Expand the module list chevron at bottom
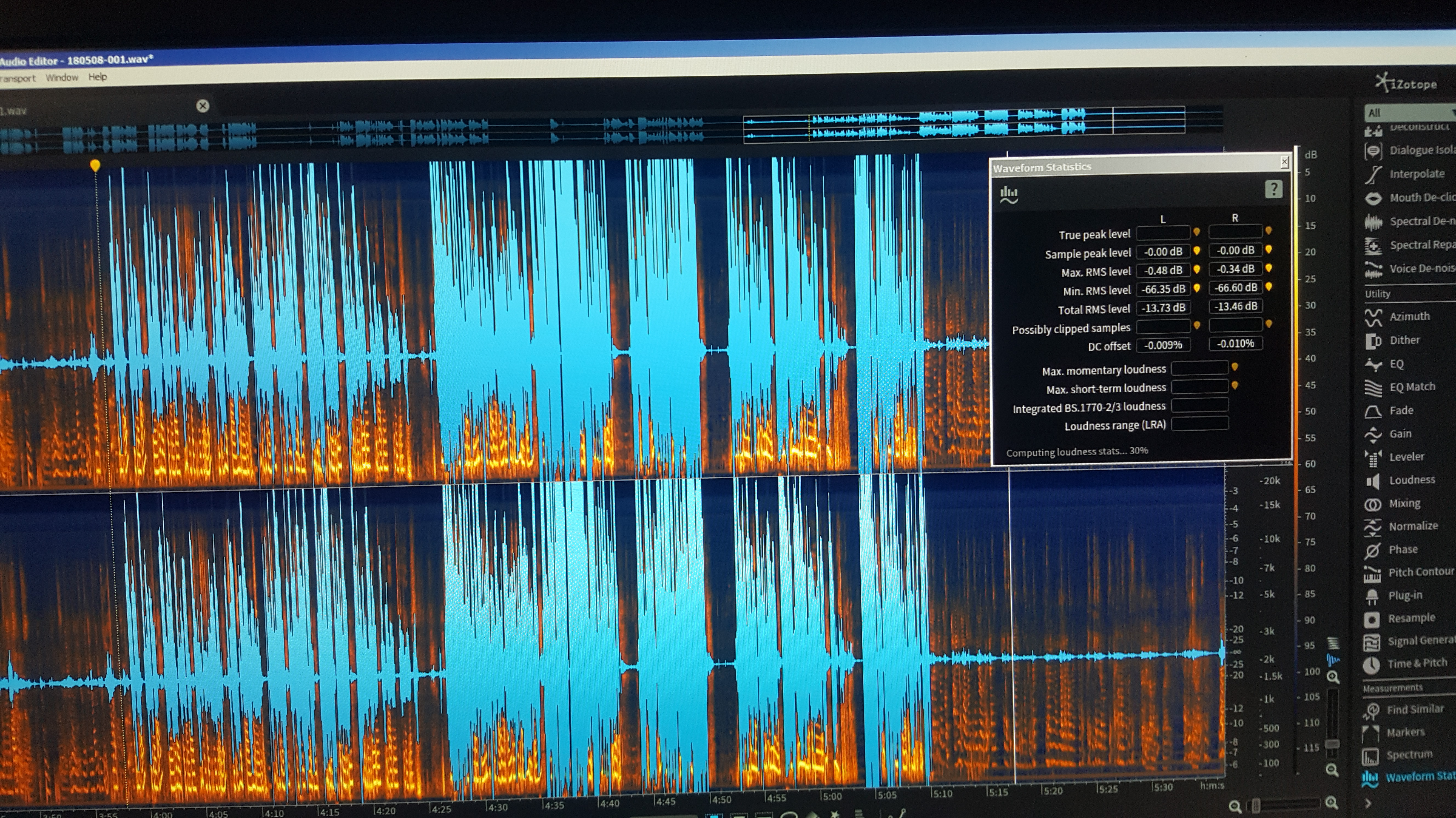 [1368, 803]
